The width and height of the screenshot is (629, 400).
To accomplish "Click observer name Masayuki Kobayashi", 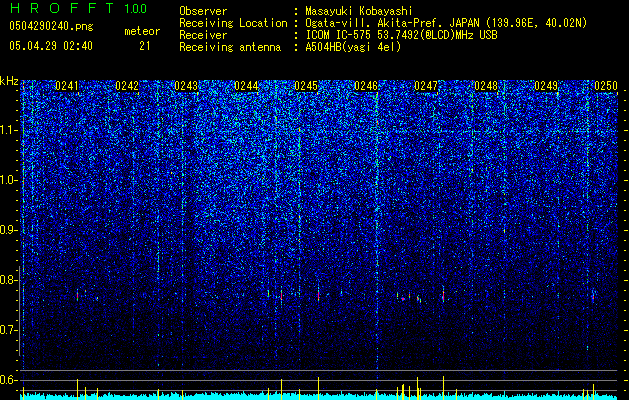I will [x=358, y=11].
